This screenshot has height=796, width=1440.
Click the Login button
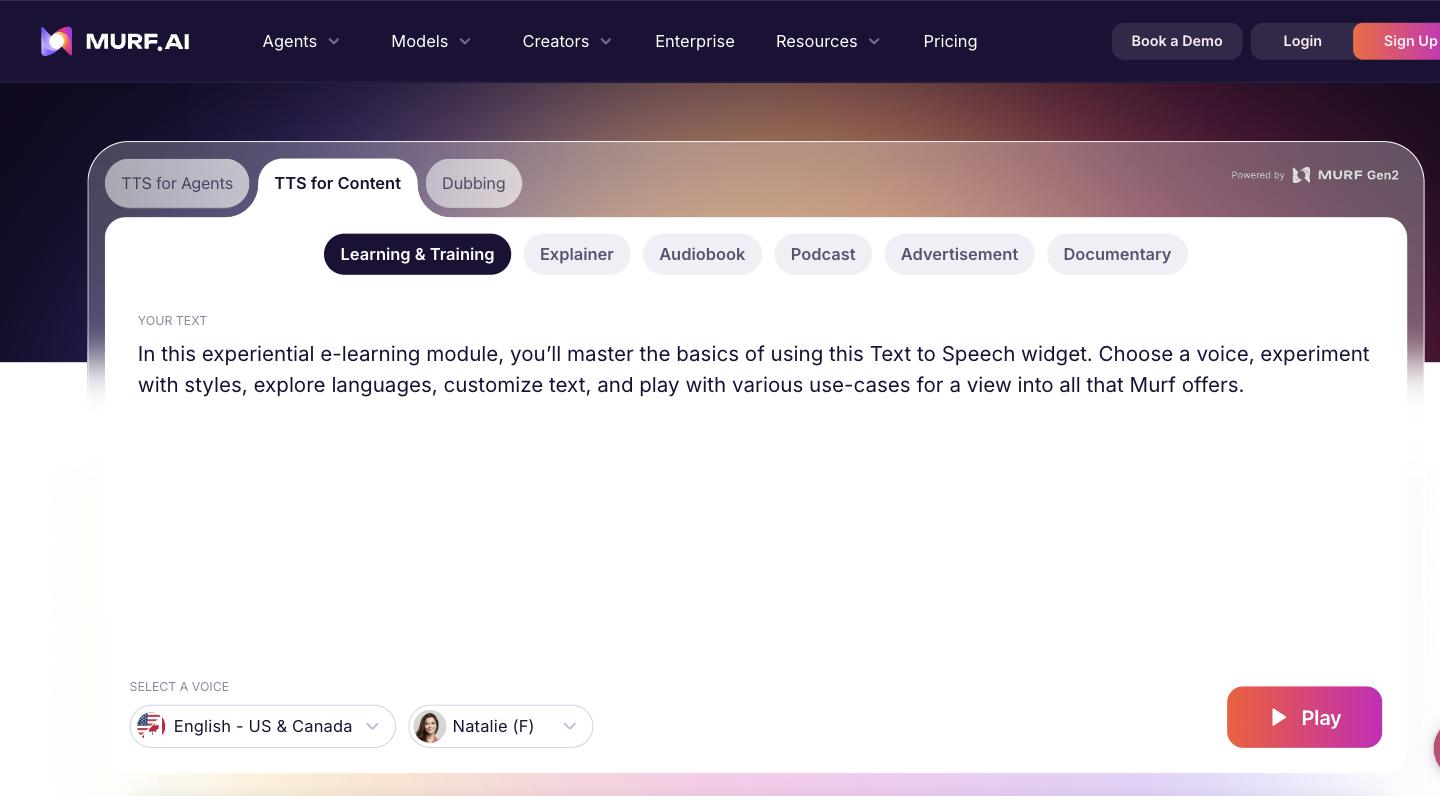1302,41
